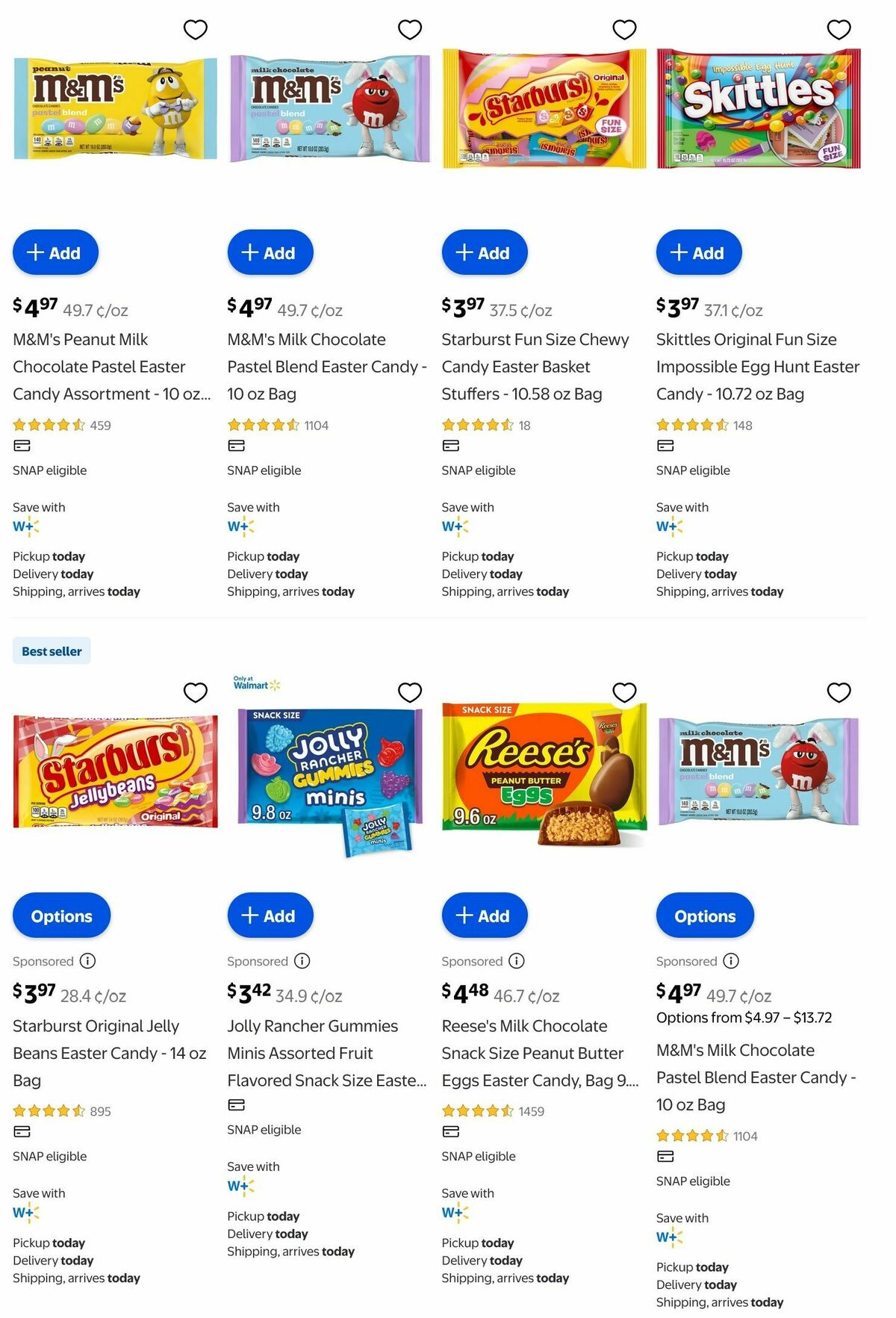Open the info icon next to Sponsored on Starburst Jelly Beans
The image size is (896, 1318).
tap(87, 961)
